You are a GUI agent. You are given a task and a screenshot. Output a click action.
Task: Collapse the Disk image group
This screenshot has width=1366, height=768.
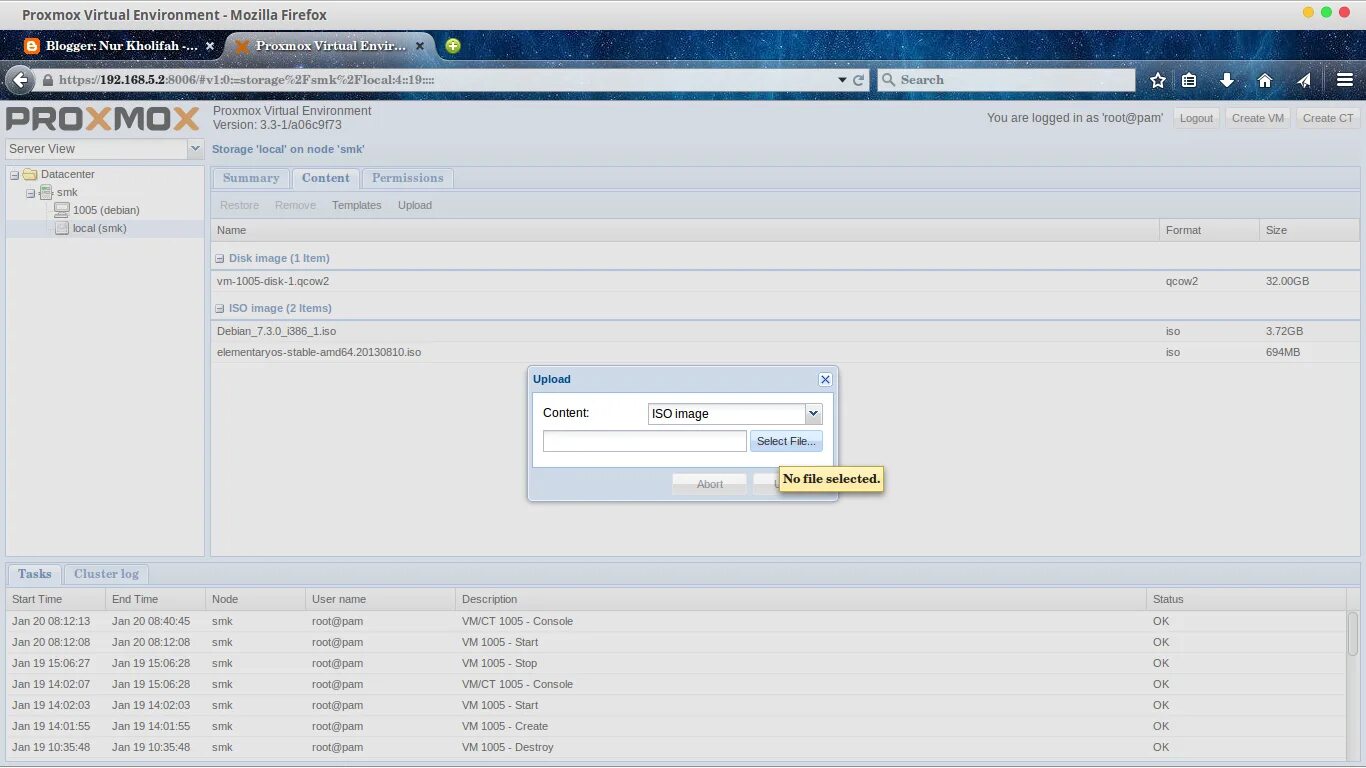click(220, 258)
